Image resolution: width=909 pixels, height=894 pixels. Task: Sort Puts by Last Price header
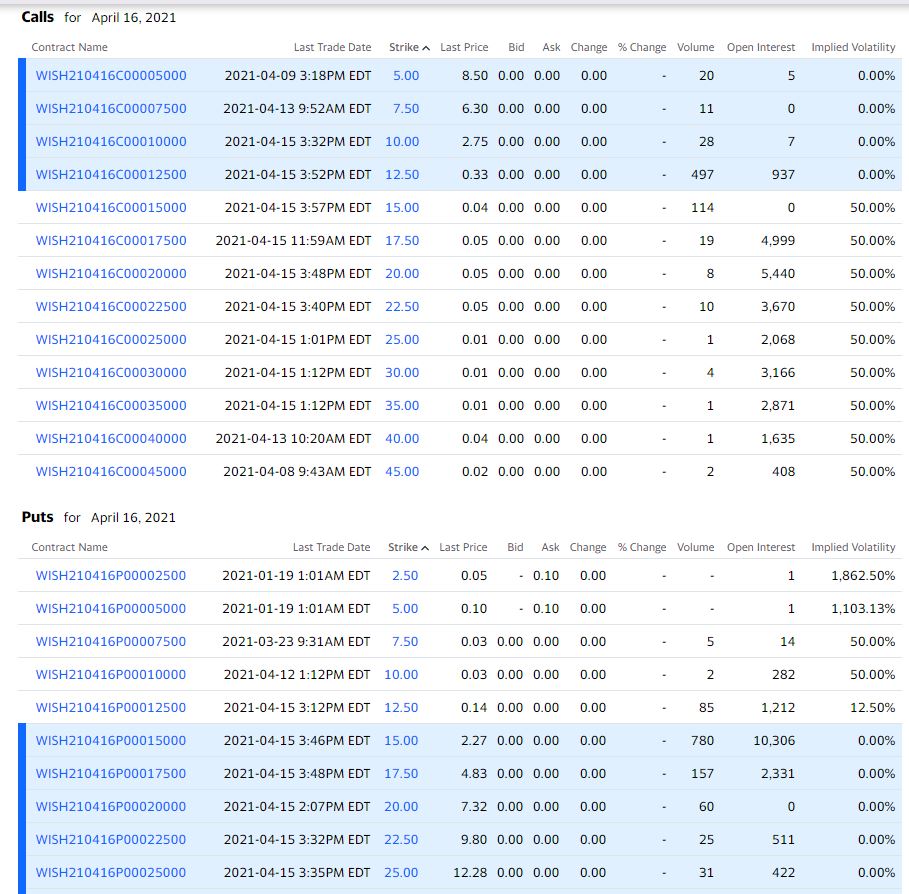pyautogui.click(x=463, y=547)
